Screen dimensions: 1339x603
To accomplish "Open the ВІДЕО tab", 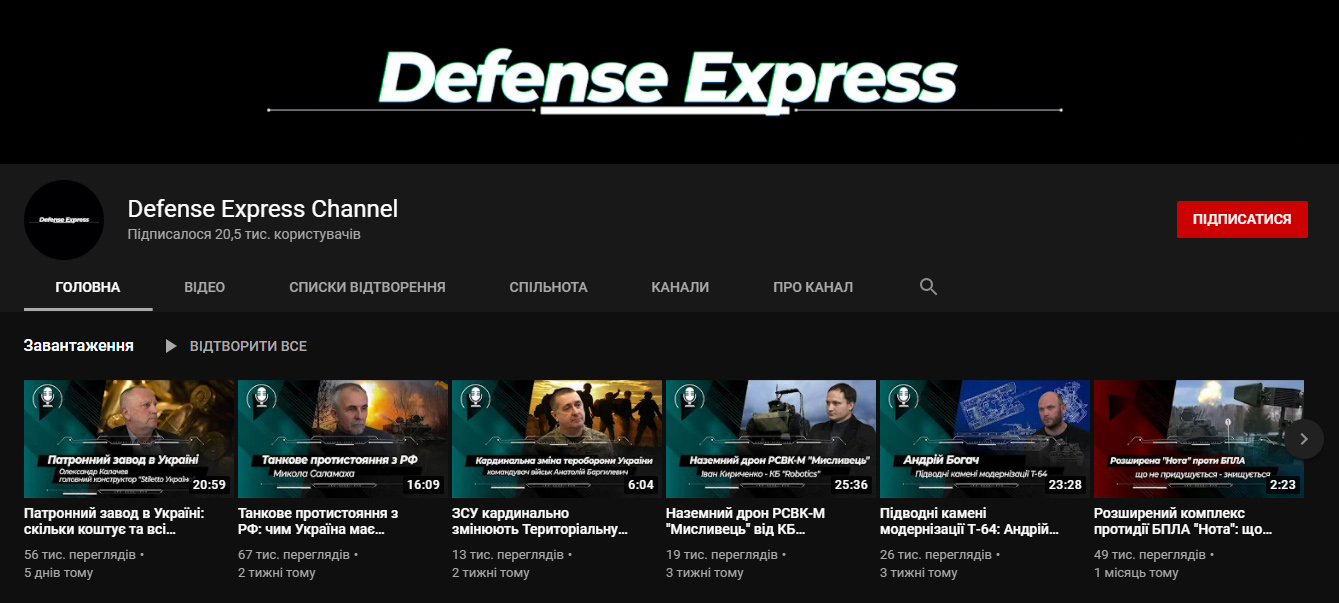I will [x=205, y=287].
